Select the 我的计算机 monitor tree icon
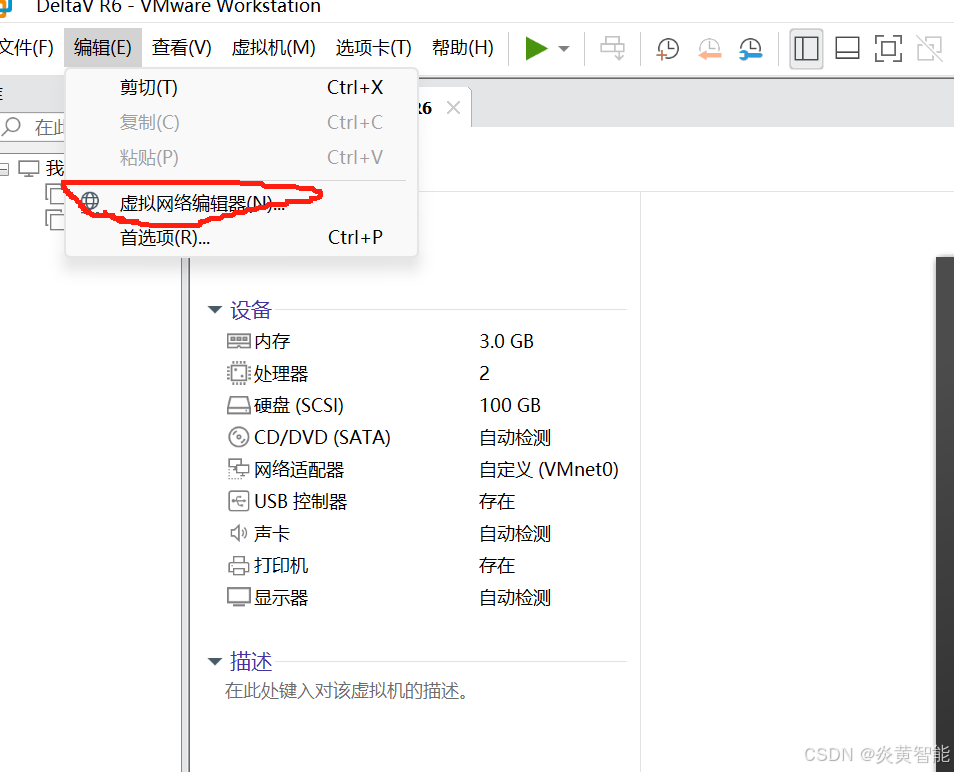The width and height of the screenshot is (954, 772). [29, 169]
